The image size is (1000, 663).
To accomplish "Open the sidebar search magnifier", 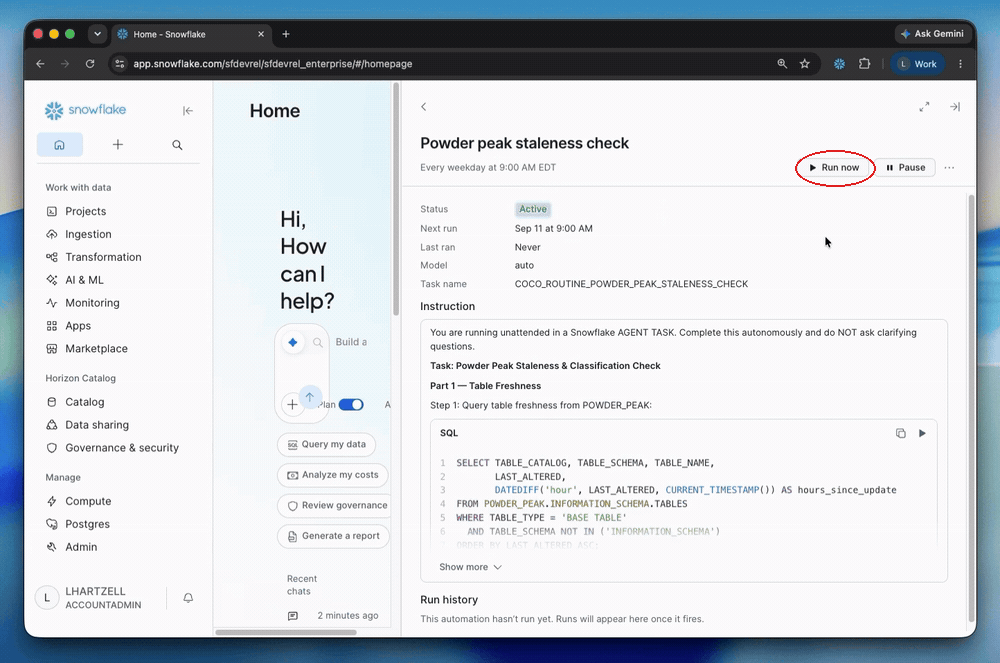I will tap(177, 145).
